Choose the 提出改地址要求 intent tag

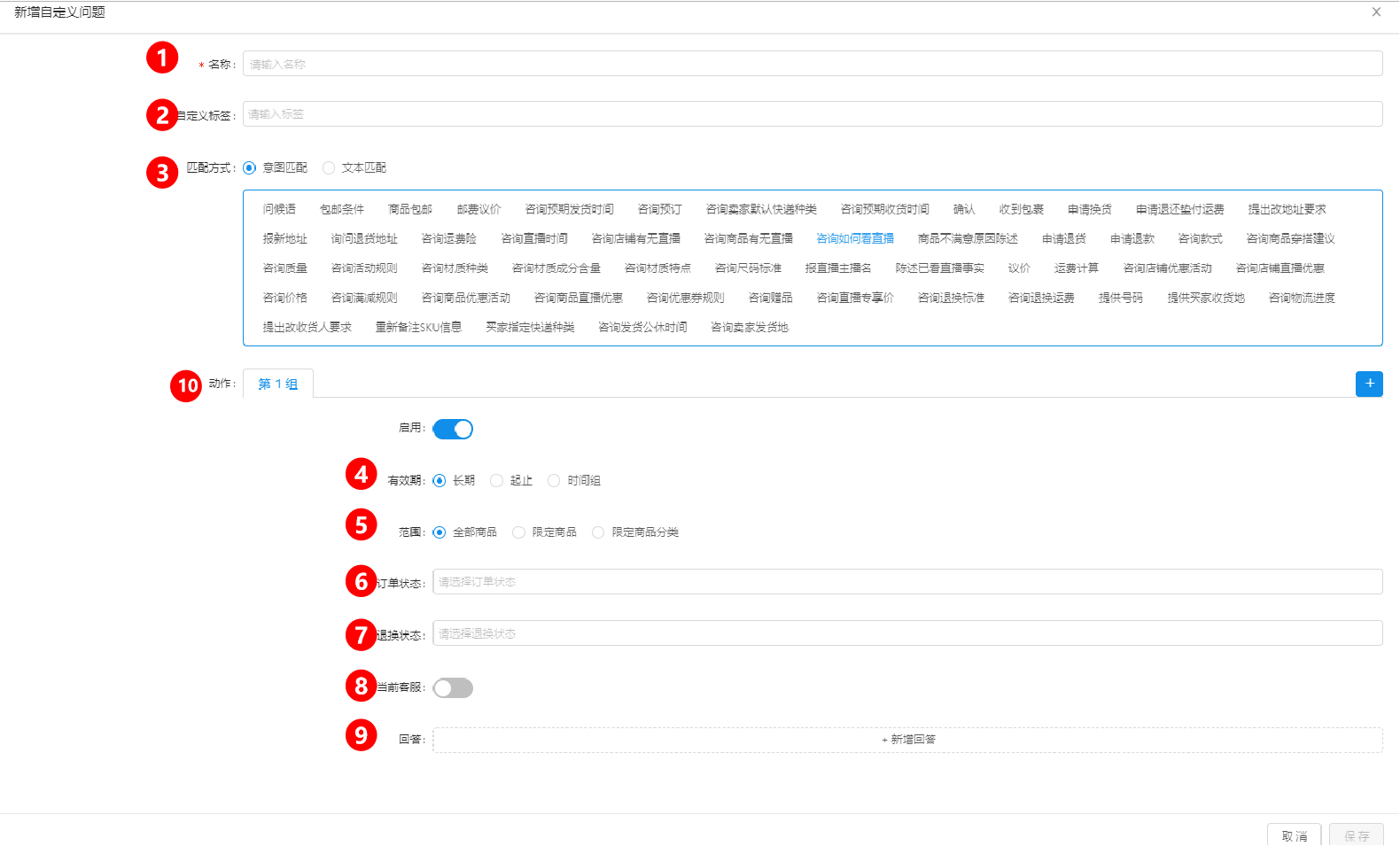(1287, 209)
